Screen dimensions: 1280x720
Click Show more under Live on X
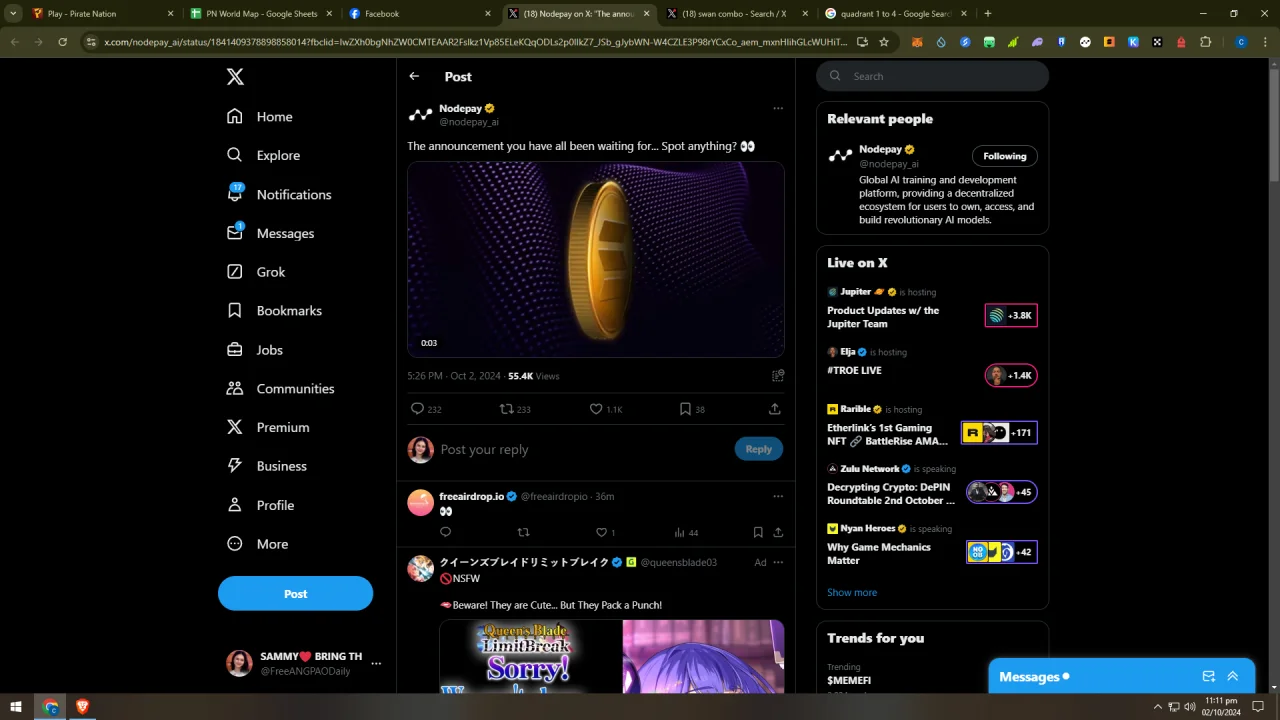tap(852, 592)
